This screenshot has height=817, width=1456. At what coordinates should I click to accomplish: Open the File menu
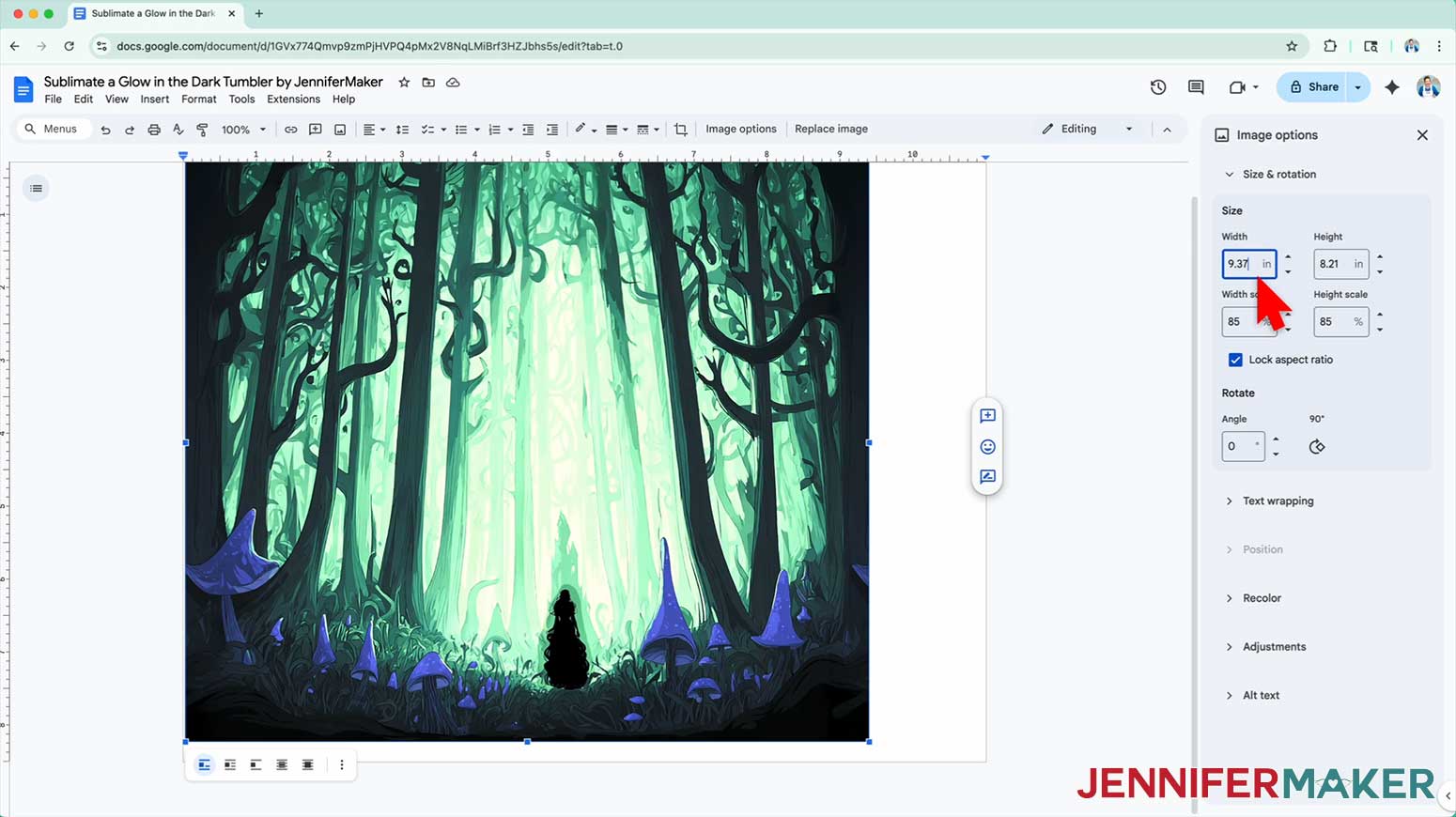pos(54,100)
